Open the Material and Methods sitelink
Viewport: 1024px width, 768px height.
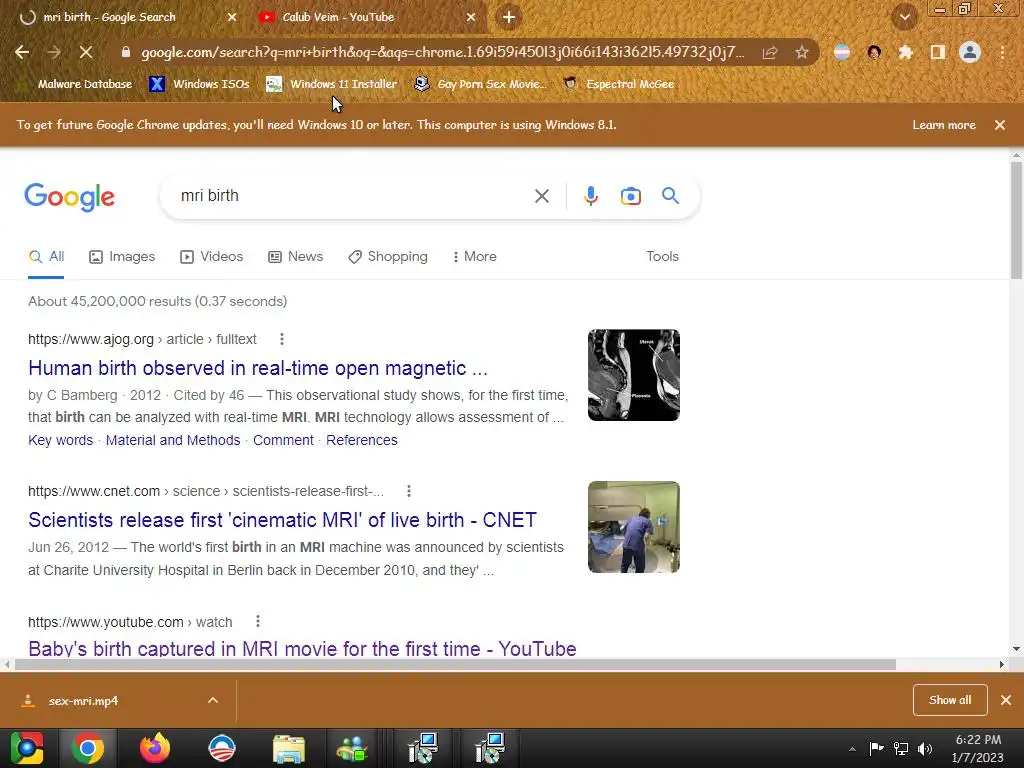point(173,440)
